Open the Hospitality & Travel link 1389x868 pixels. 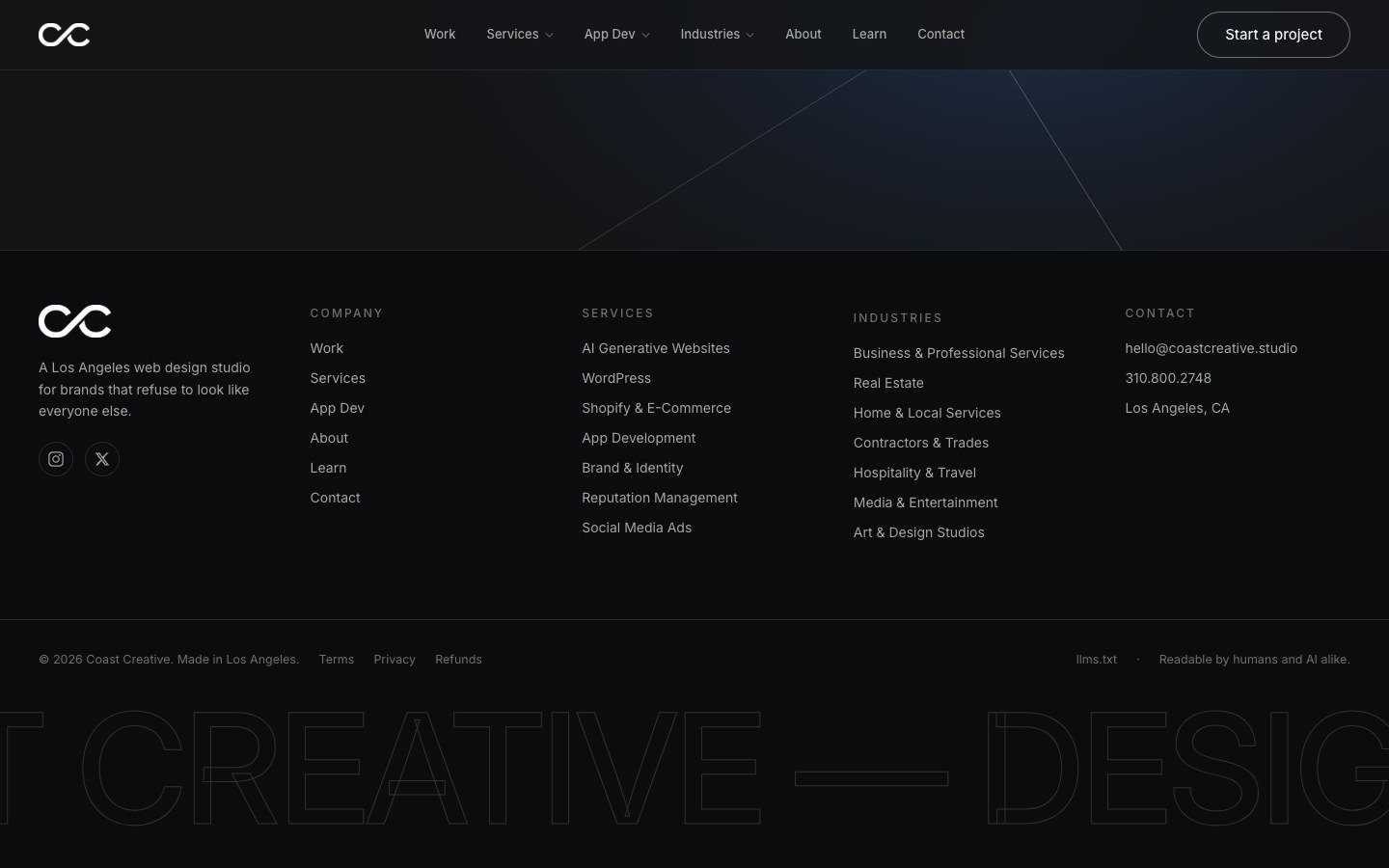pos(914,473)
